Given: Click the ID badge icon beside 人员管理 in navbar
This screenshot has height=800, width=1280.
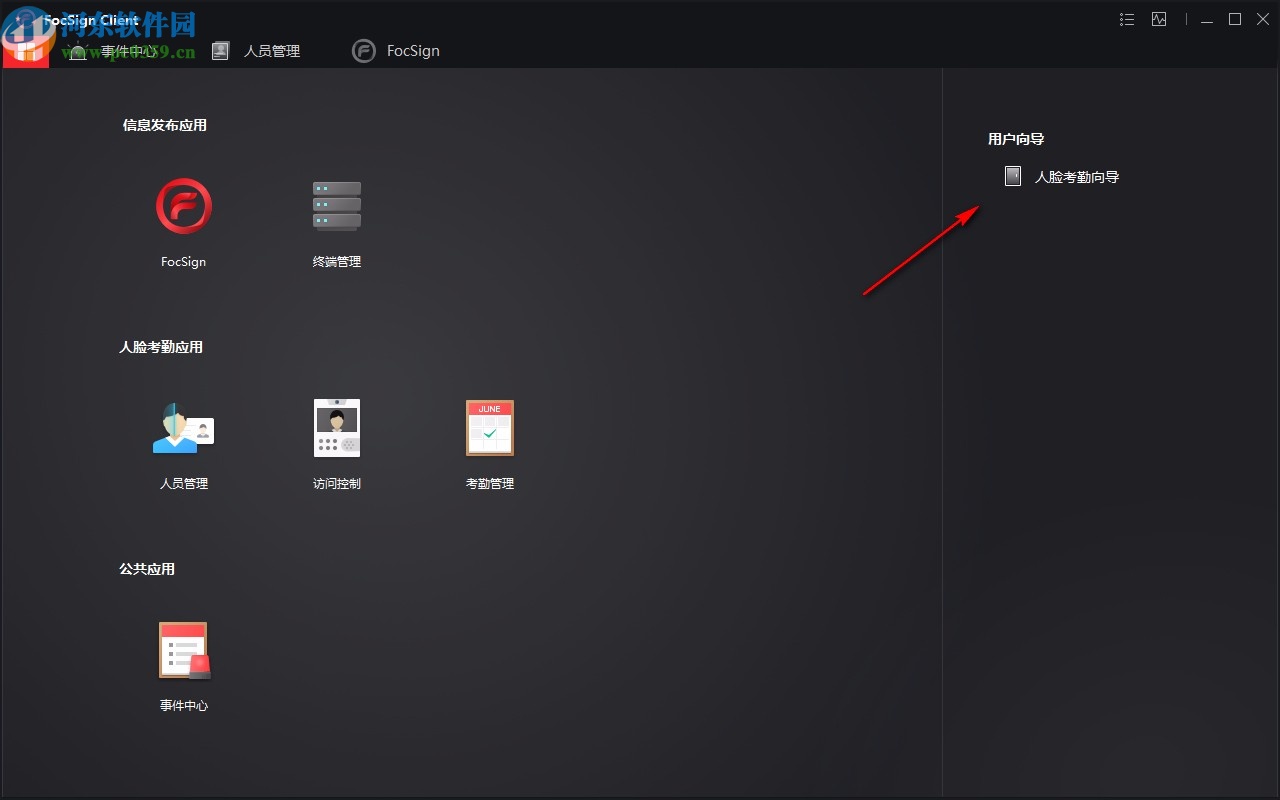Looking at the screenshot, I should point(220,50).
